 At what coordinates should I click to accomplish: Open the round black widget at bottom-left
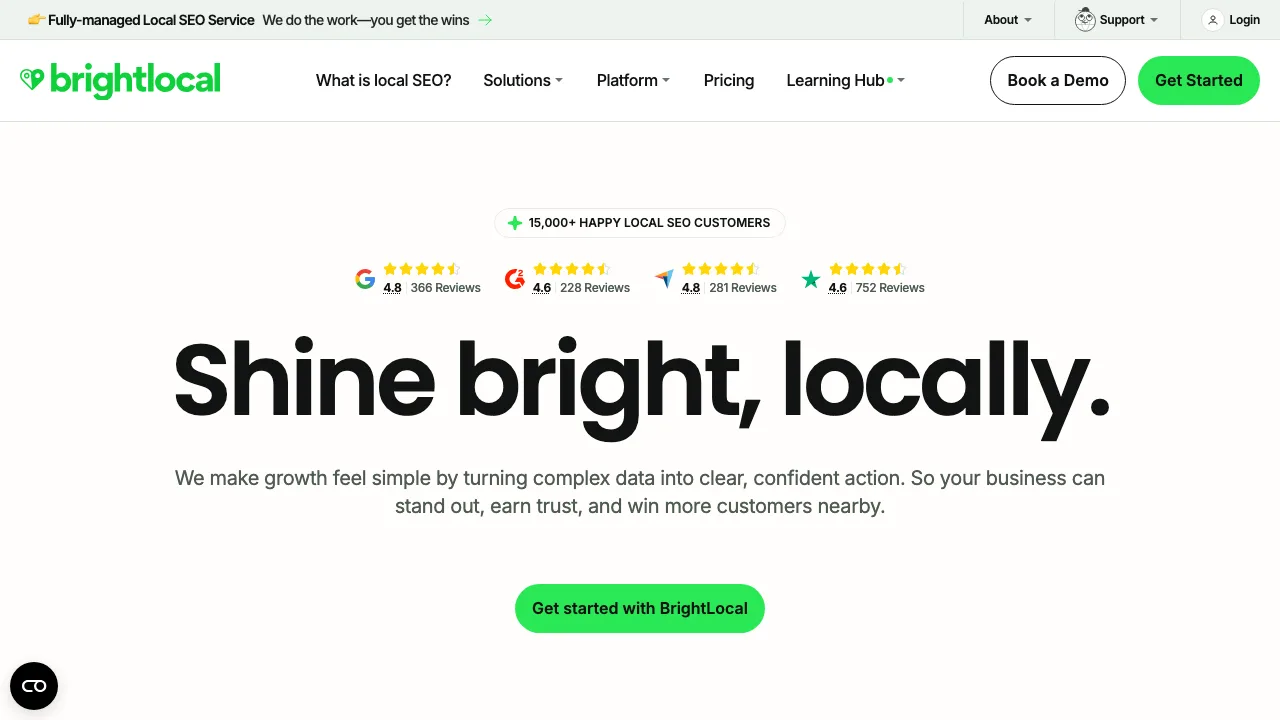point(34,686)
